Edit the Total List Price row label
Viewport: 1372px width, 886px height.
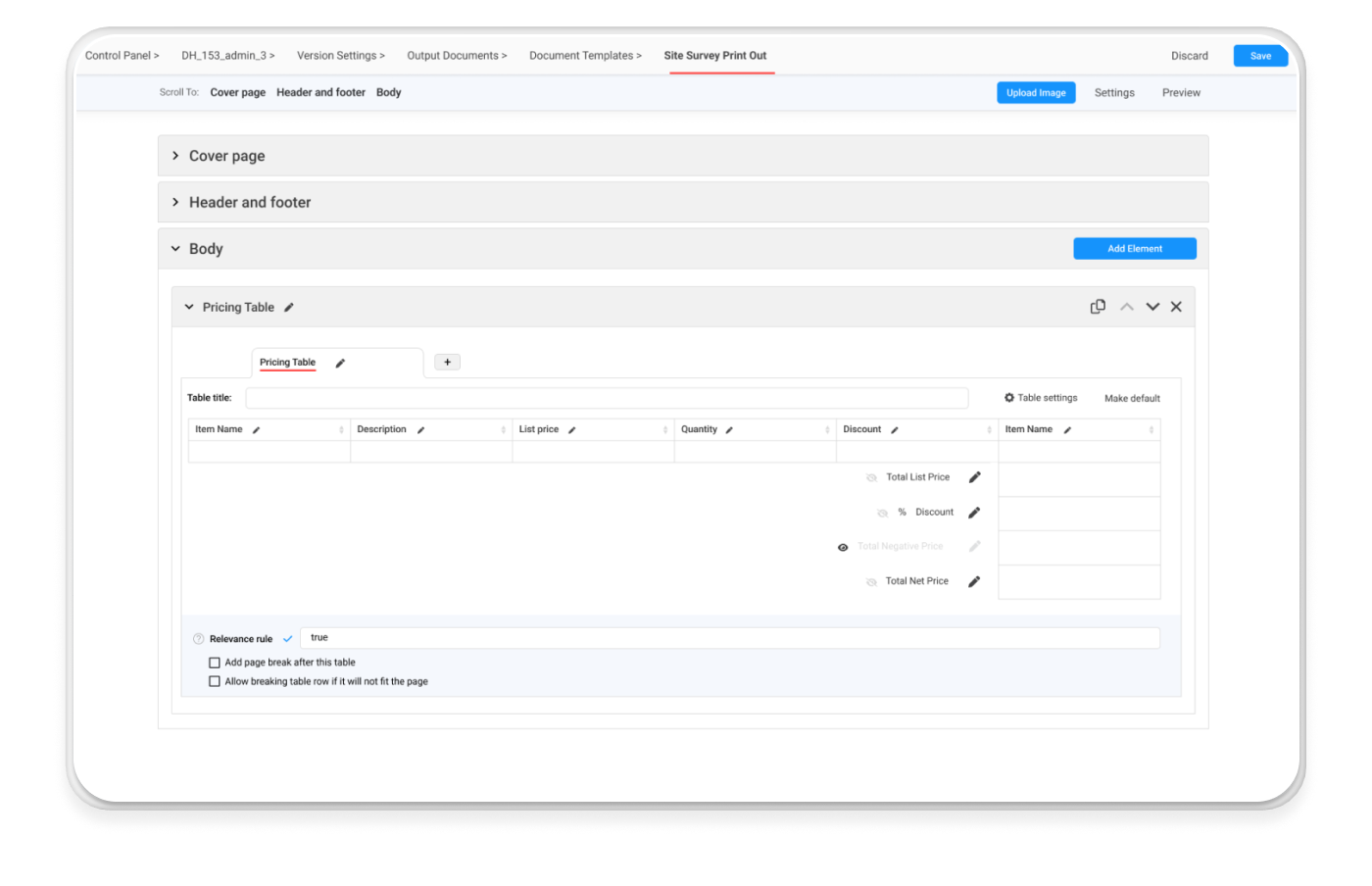tap(974, 477)
